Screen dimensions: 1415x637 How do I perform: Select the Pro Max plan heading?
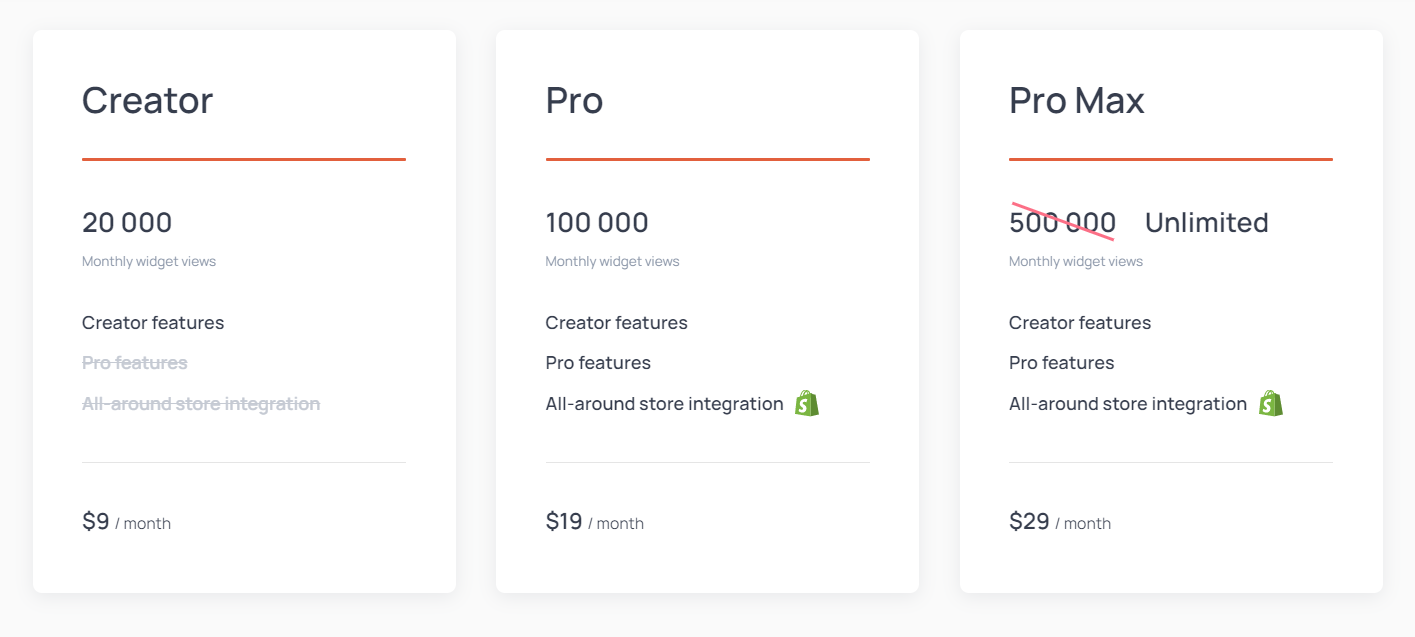[1077, 100]
